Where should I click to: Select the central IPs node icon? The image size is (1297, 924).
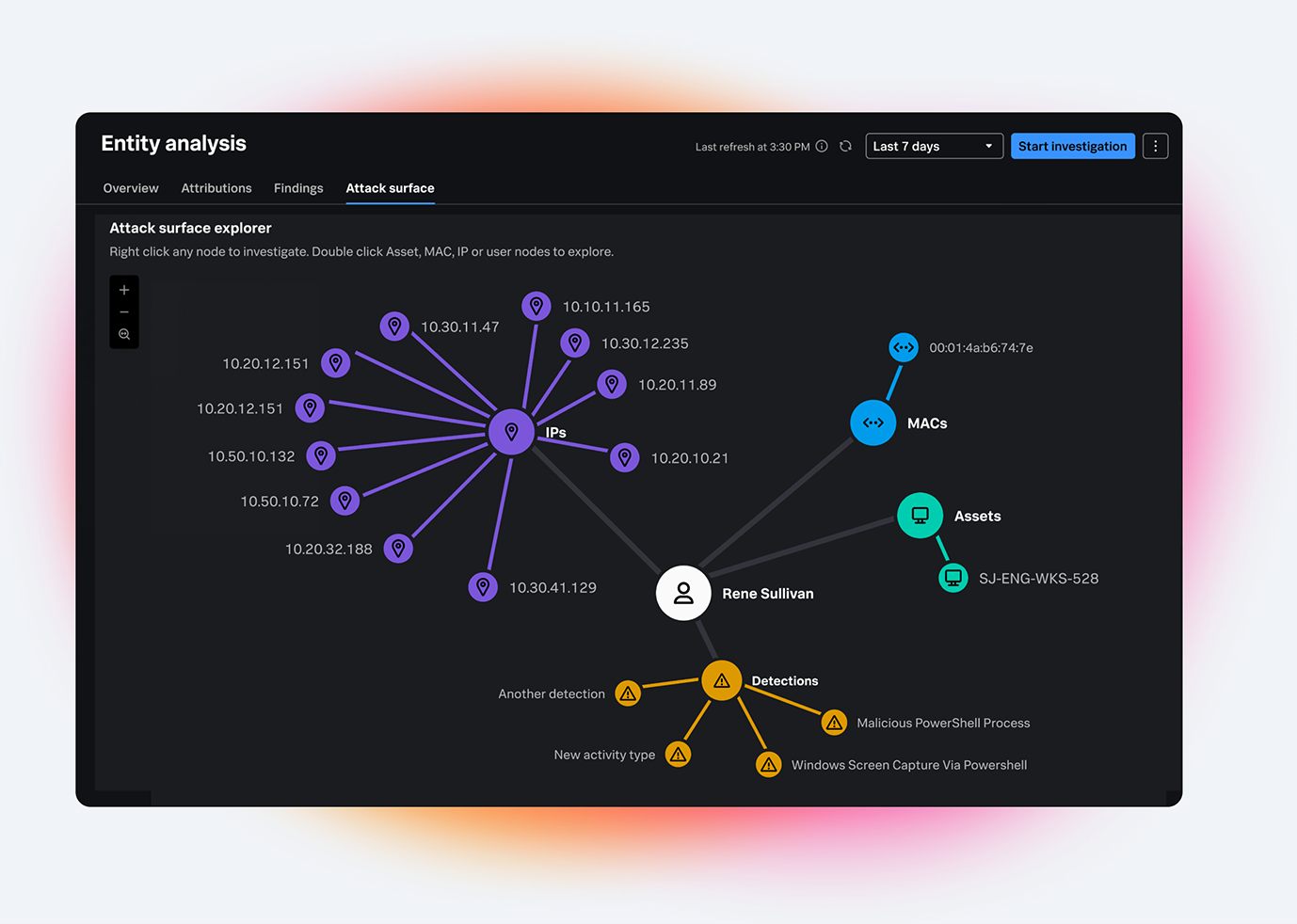click(x=511, y=431)
